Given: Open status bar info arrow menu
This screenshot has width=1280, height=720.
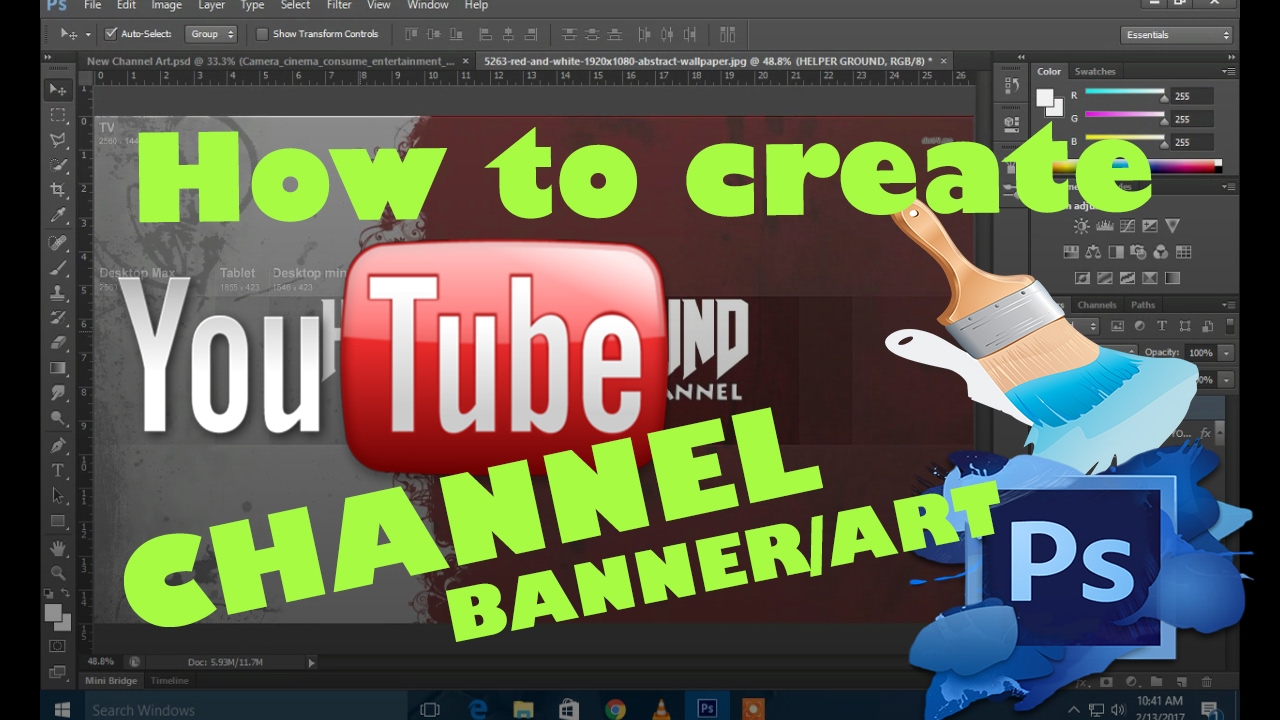Looking at the screenshot, I should pyautogui.click(x=311, y=662).
